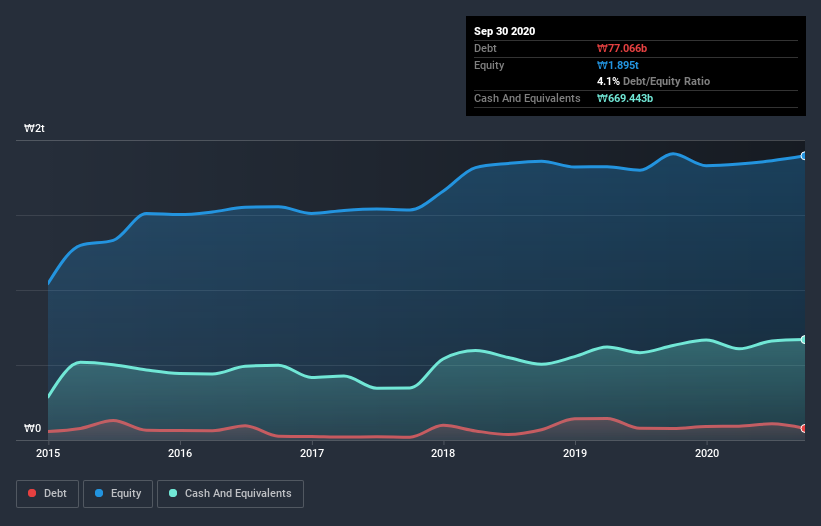Click Cash And Equivalents tooltip label
This screenshot has width=821, height=526.
(x=527, y=98)
